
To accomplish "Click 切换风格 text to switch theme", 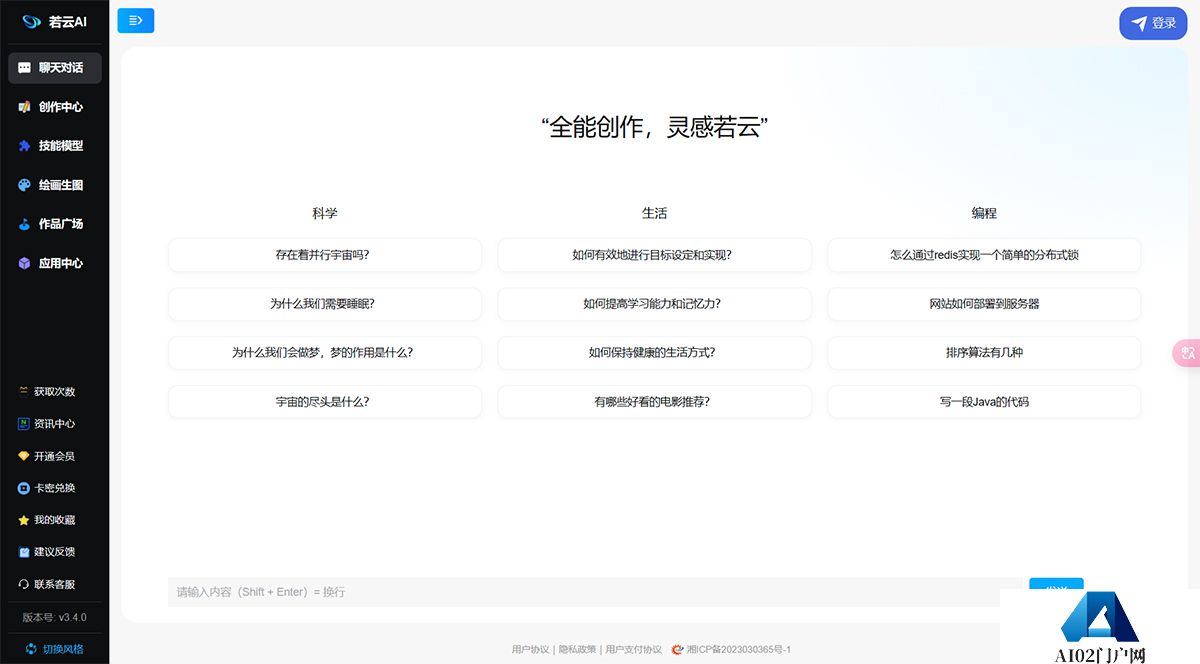I will click(63, 649).
